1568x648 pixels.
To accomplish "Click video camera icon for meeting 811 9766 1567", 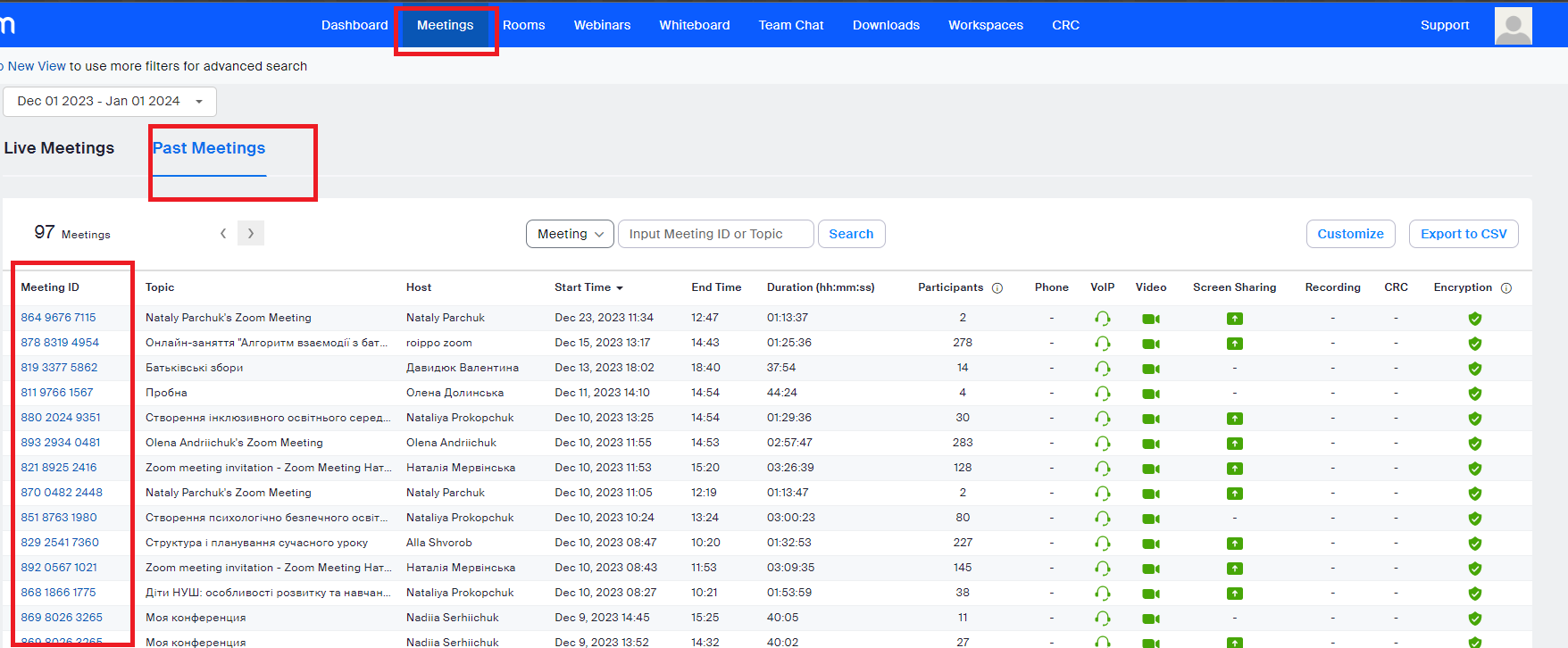I will pos(1151,394).
